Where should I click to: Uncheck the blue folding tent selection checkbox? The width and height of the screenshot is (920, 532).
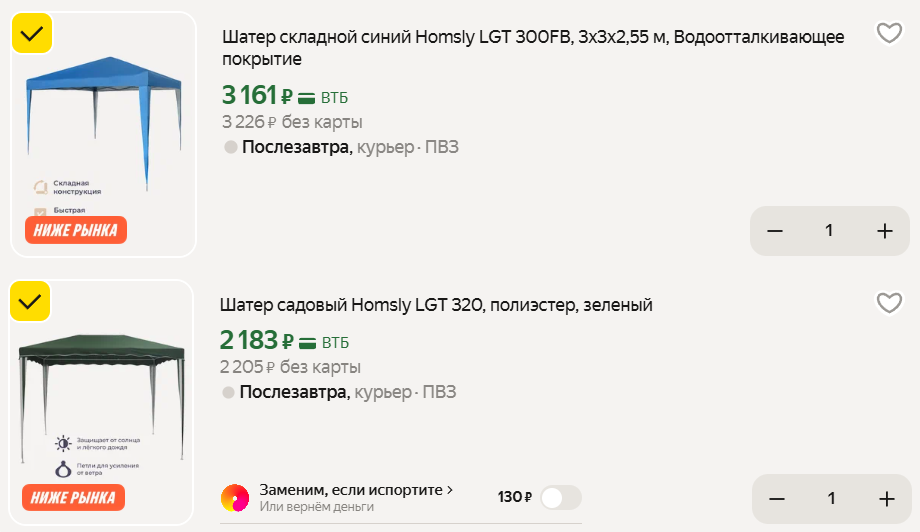click(31, 33)
